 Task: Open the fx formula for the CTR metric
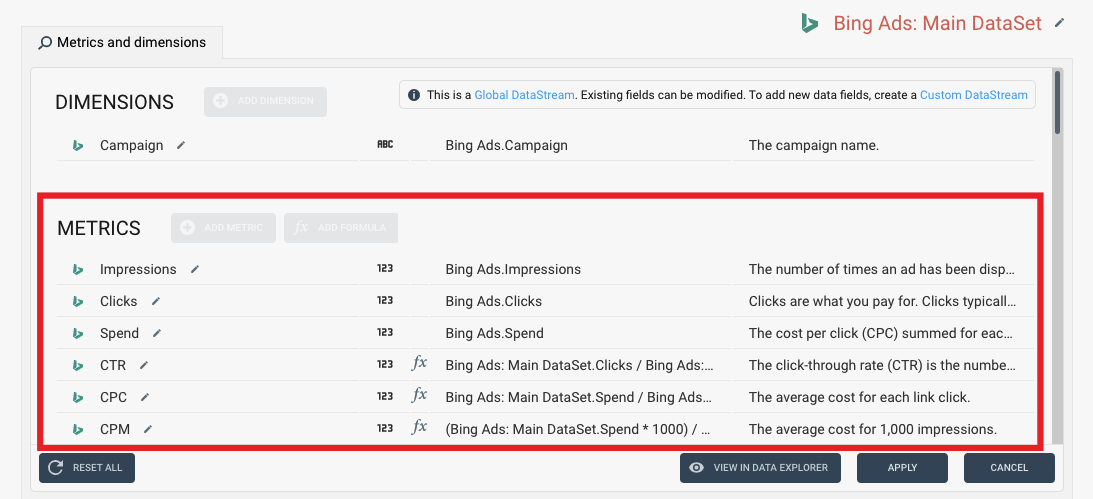(x=419, y=364)
